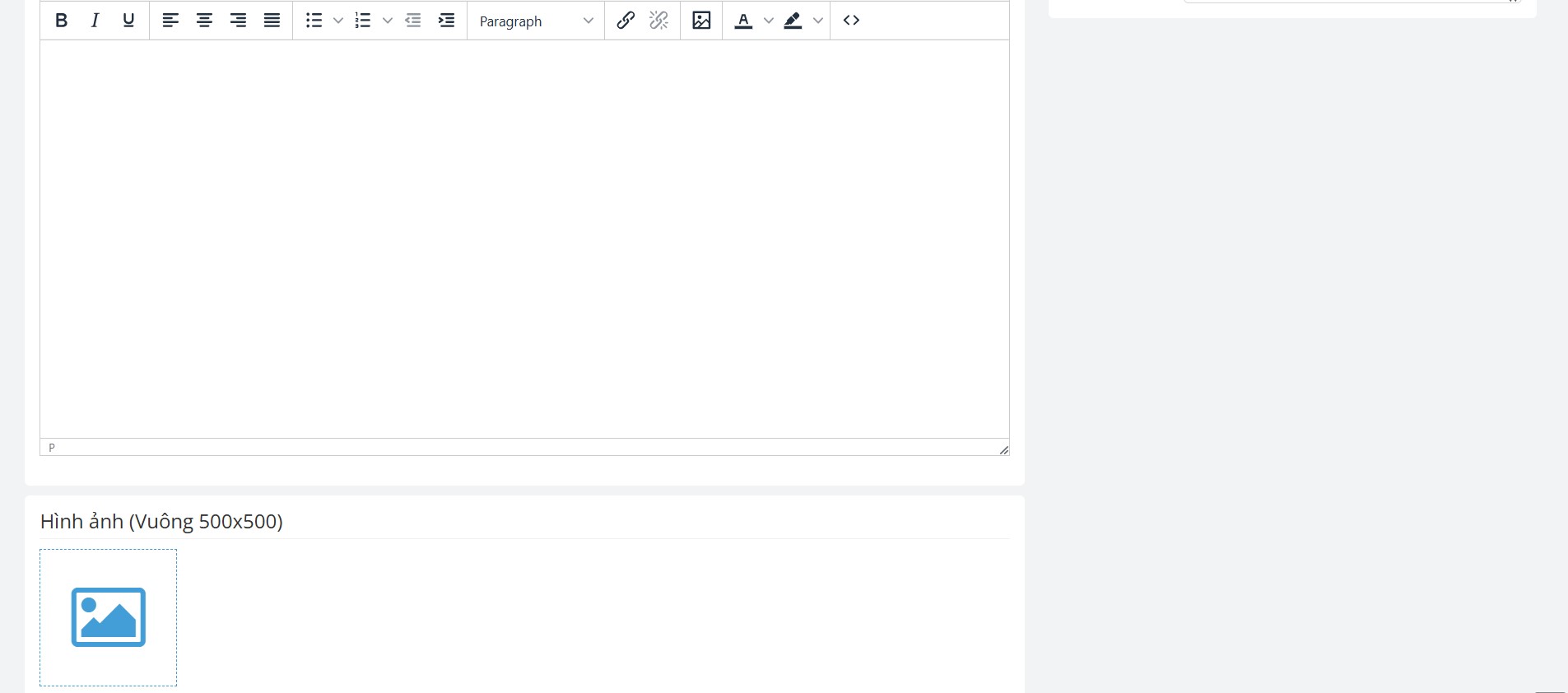Viewport: 1568px width, 693px height.
Task: Click the image upload placeholder thumbnail
Action: tap(109, 617)
